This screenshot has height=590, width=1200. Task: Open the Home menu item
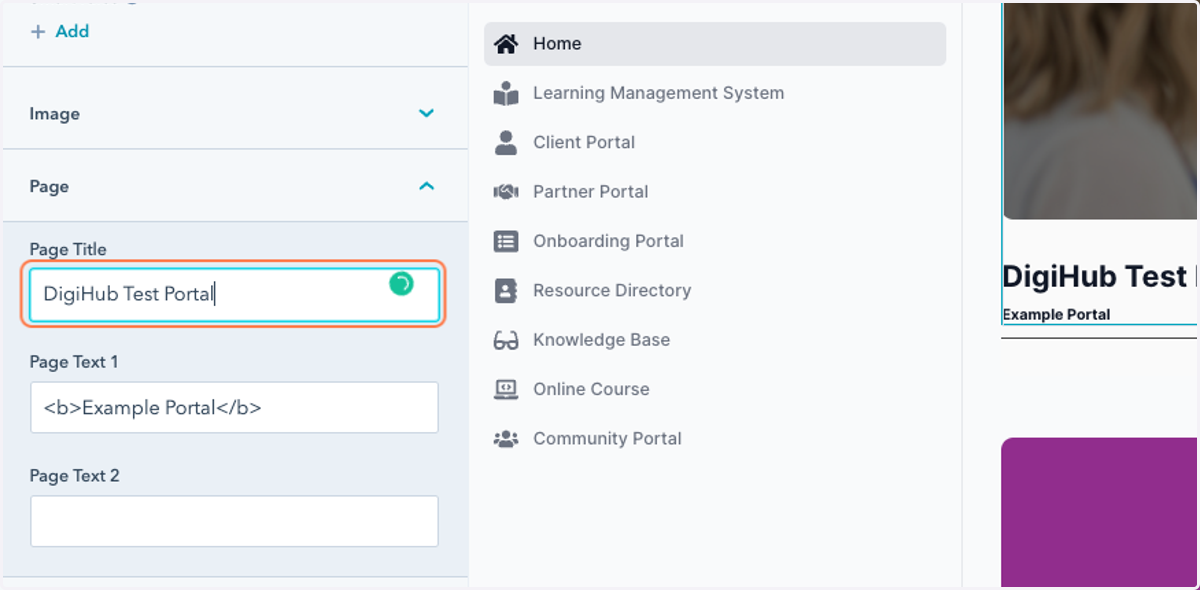click(715, 44)
